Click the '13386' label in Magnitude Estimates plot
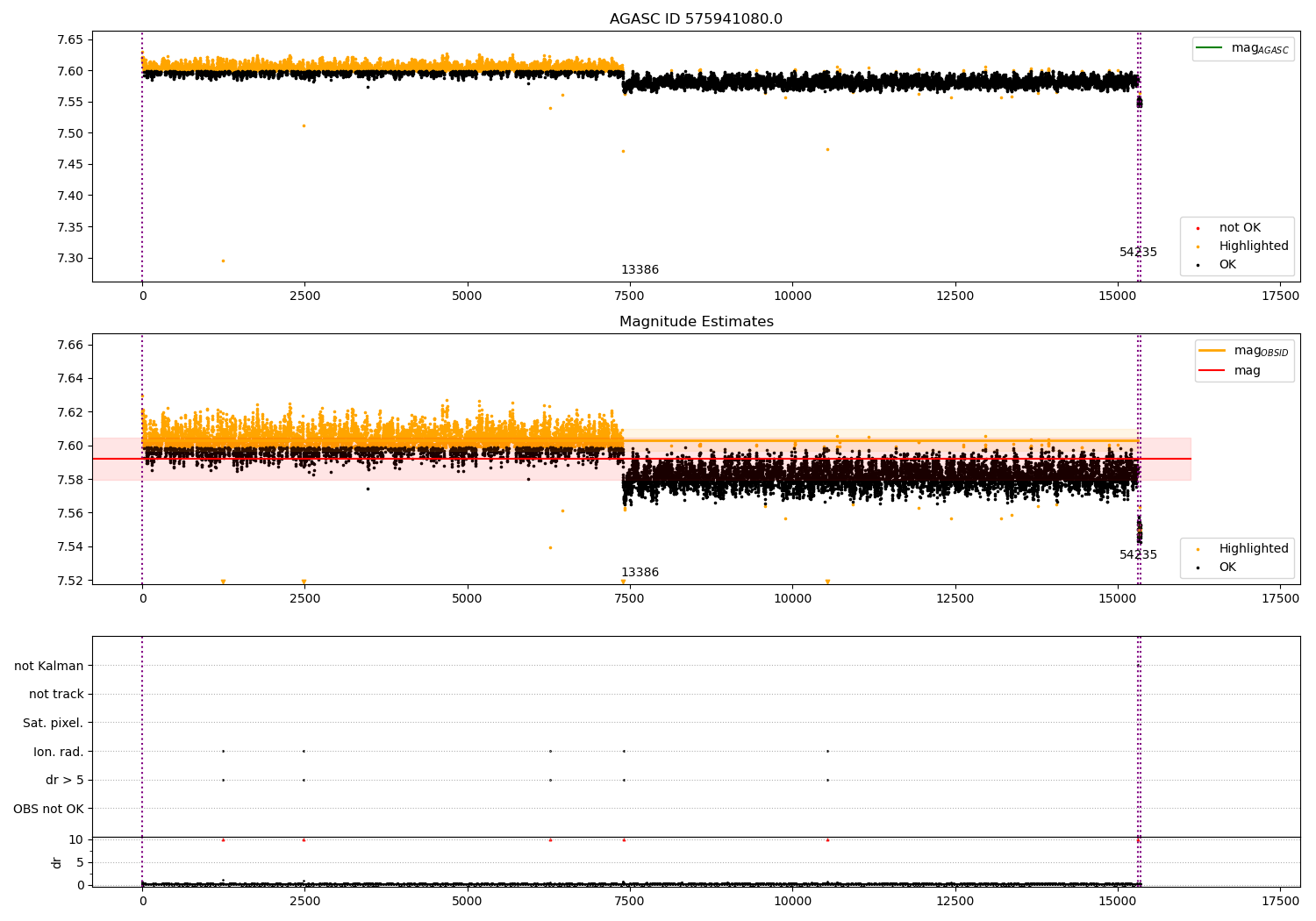1316x921 pixels. pyautogui.click(x=640, y=573)
